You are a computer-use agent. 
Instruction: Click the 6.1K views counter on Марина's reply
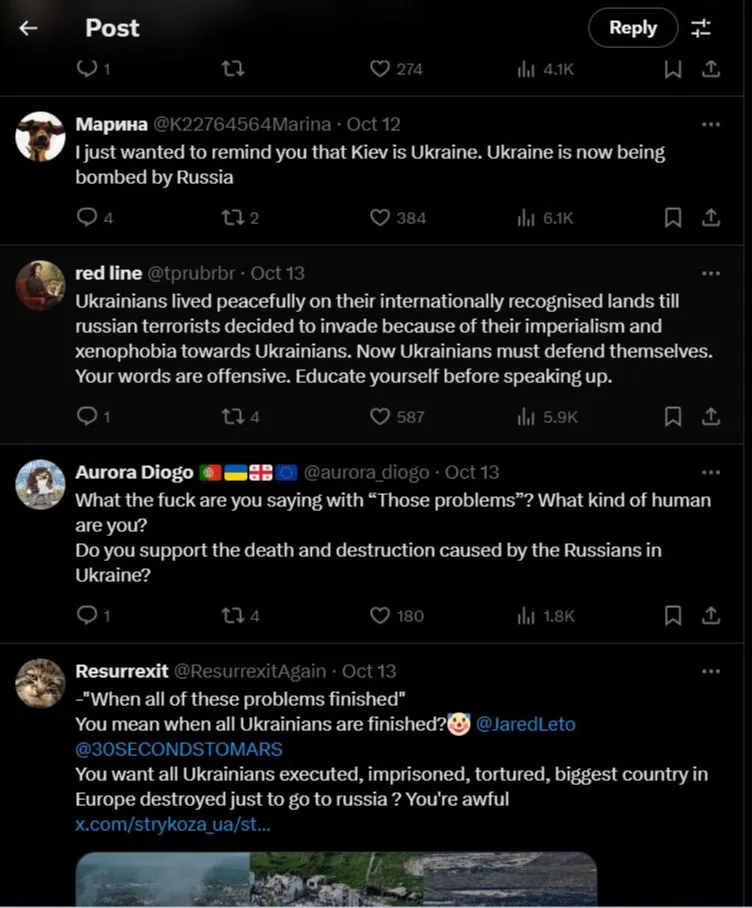(546, 218)
